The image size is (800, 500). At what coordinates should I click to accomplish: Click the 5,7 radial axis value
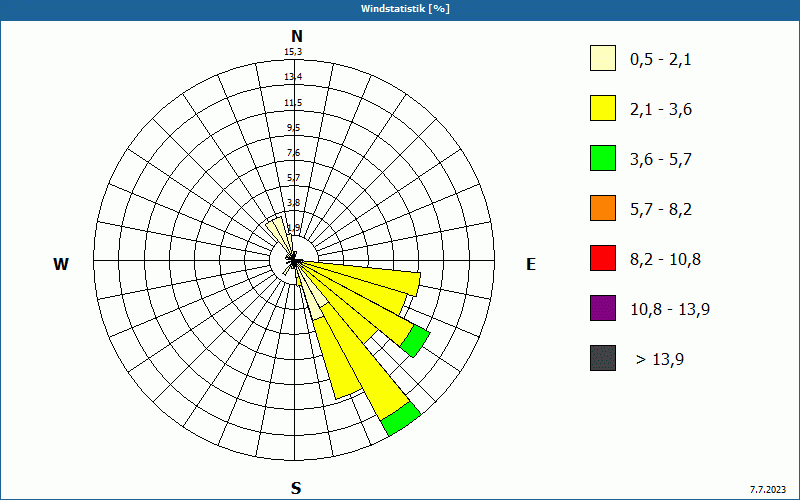(x=293, y=178)
